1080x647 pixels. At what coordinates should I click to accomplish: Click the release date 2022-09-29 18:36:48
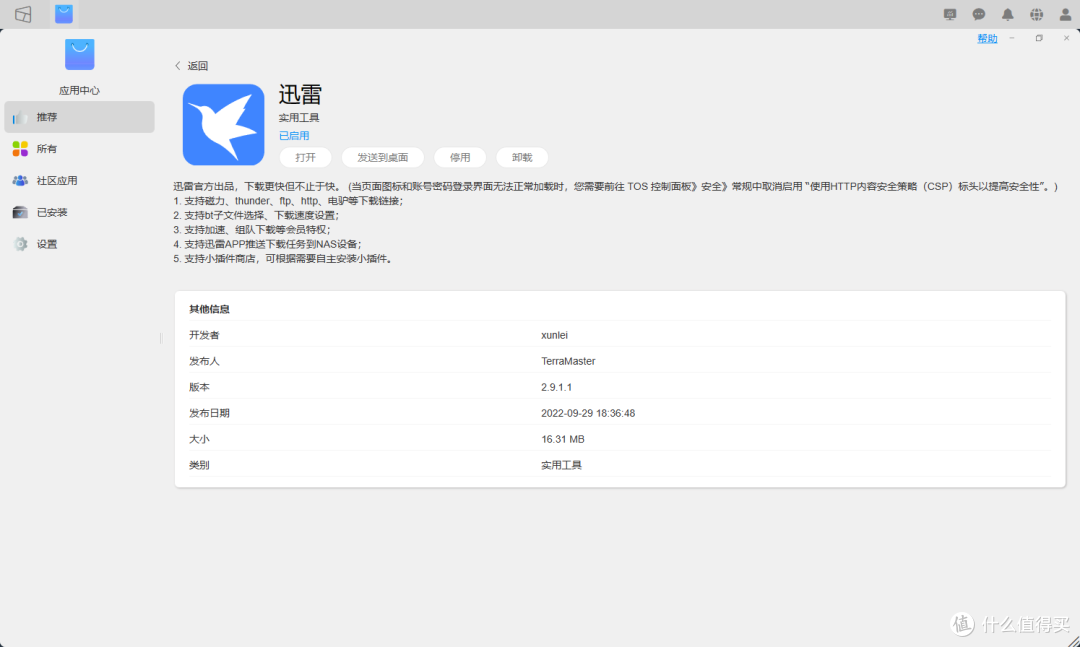tap(588, 413)
